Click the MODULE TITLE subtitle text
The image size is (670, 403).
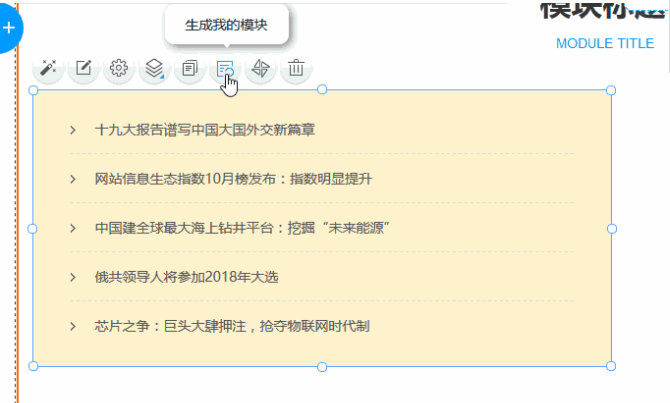(x=604, y=43)
